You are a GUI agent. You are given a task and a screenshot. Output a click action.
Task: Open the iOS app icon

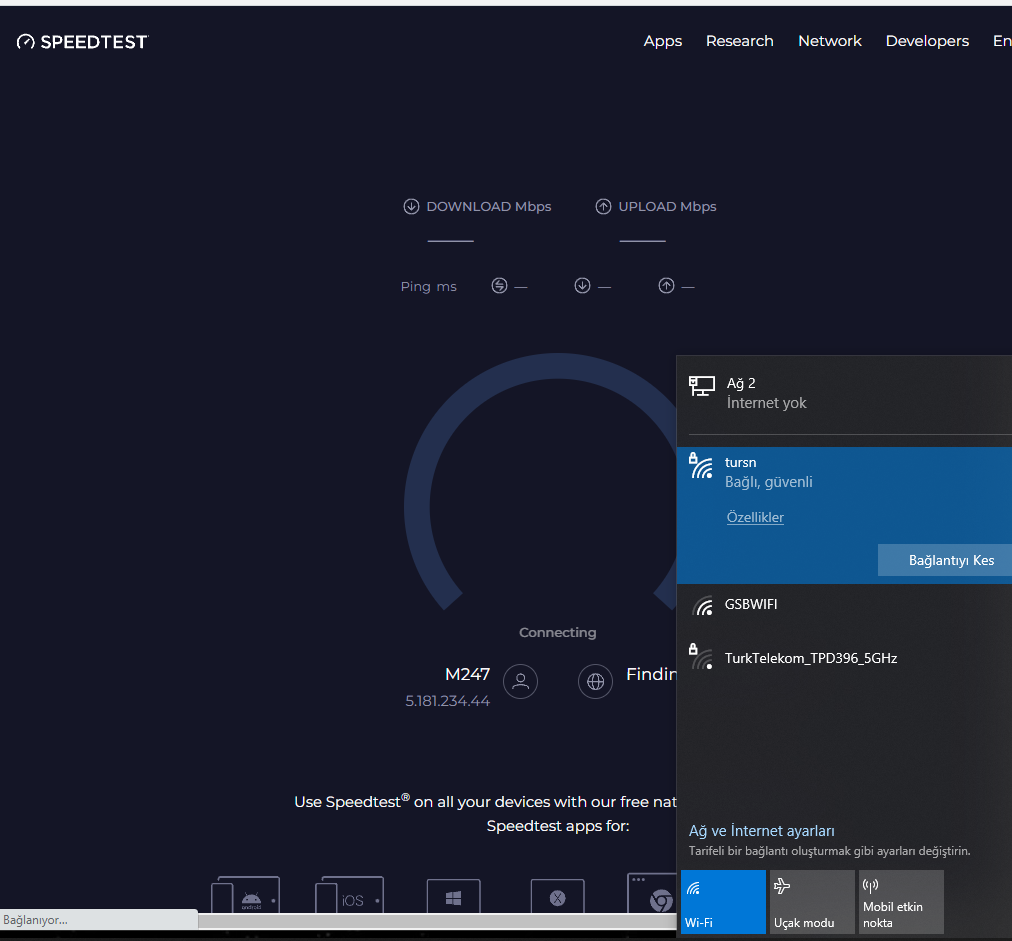pyautogui.click(x=349, y=895)
